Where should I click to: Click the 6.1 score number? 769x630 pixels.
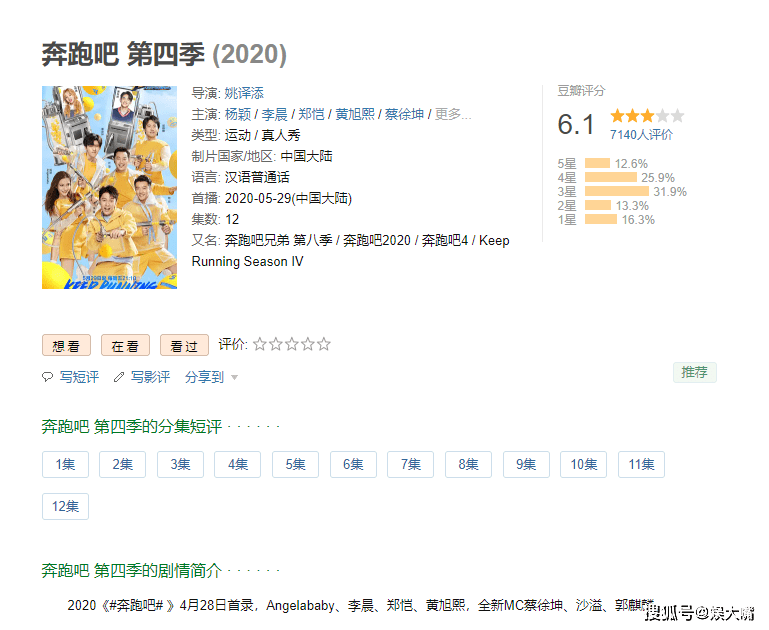pos(576,124)
